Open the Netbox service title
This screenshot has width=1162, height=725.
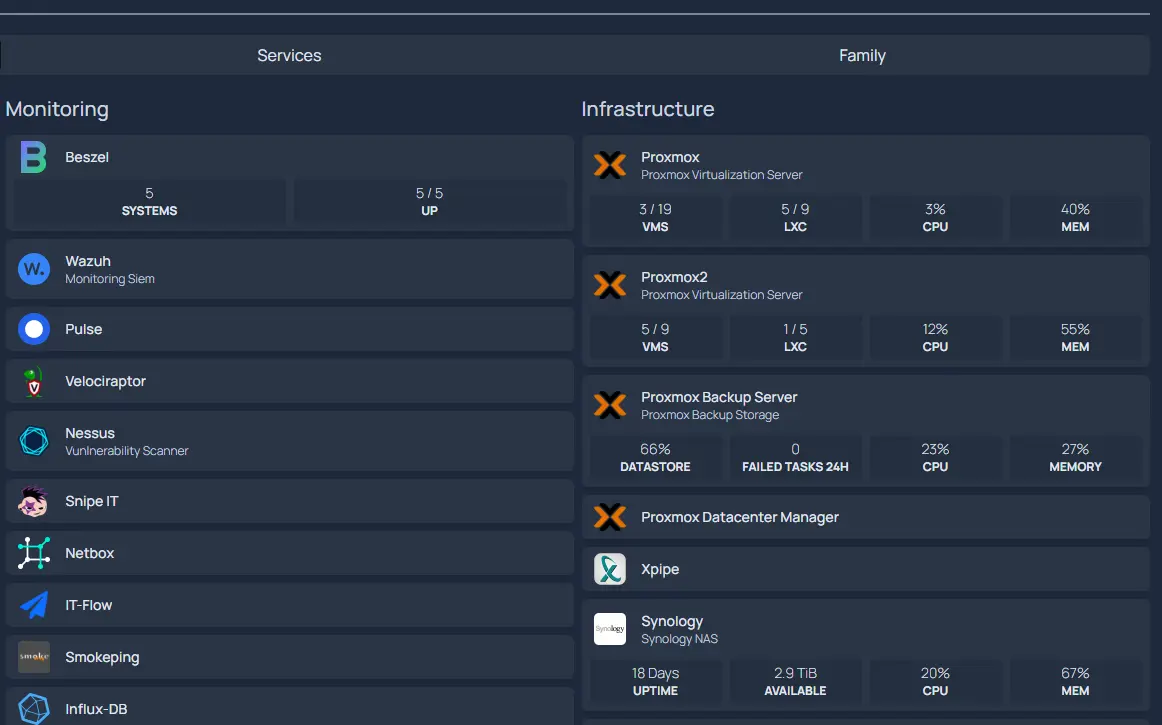click(x=90, y=553)
